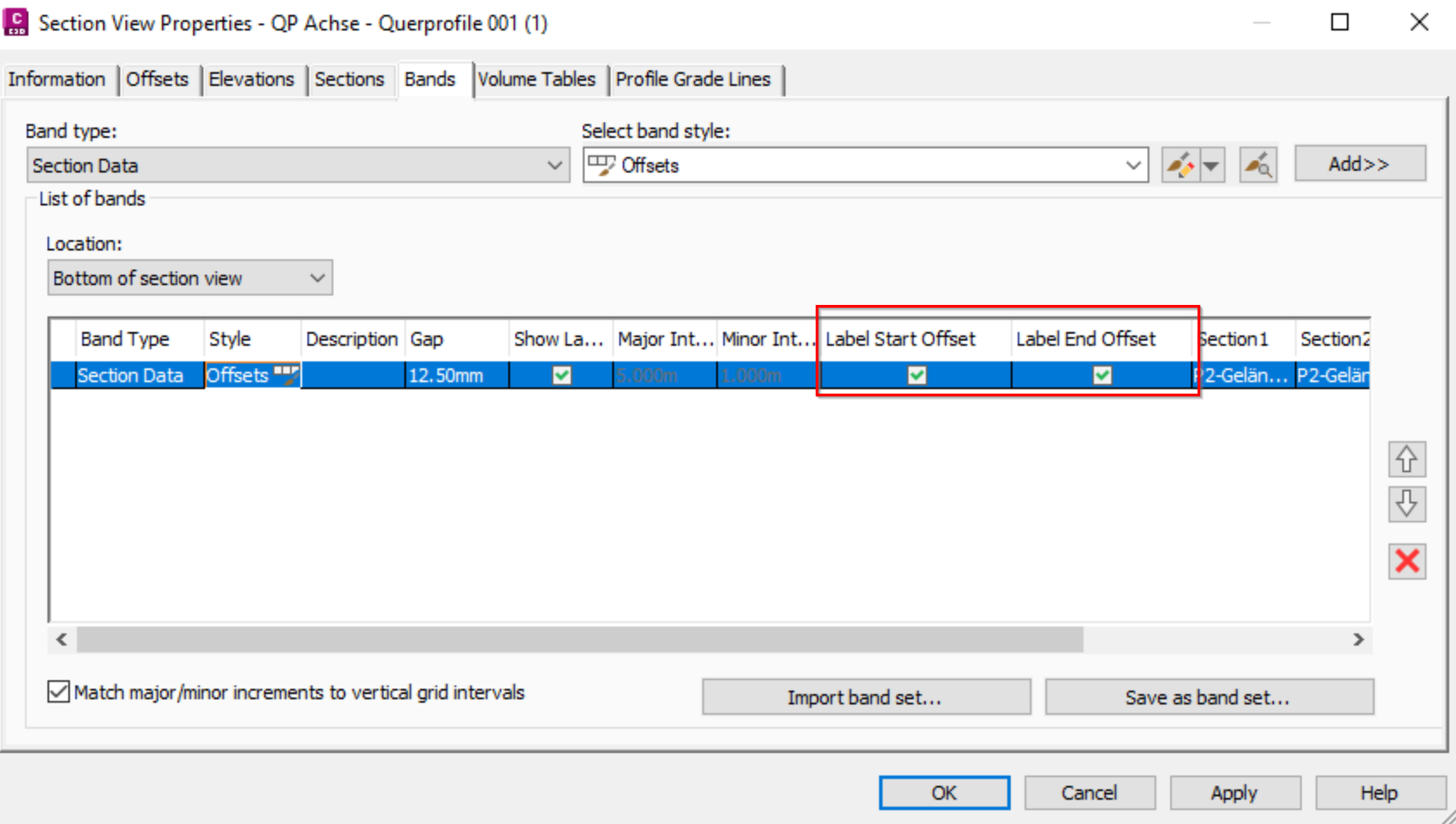The height and width of the screenshot is (824, 1456).
Task: Expand the Select band style dropdown
Action: (1132, 166)
